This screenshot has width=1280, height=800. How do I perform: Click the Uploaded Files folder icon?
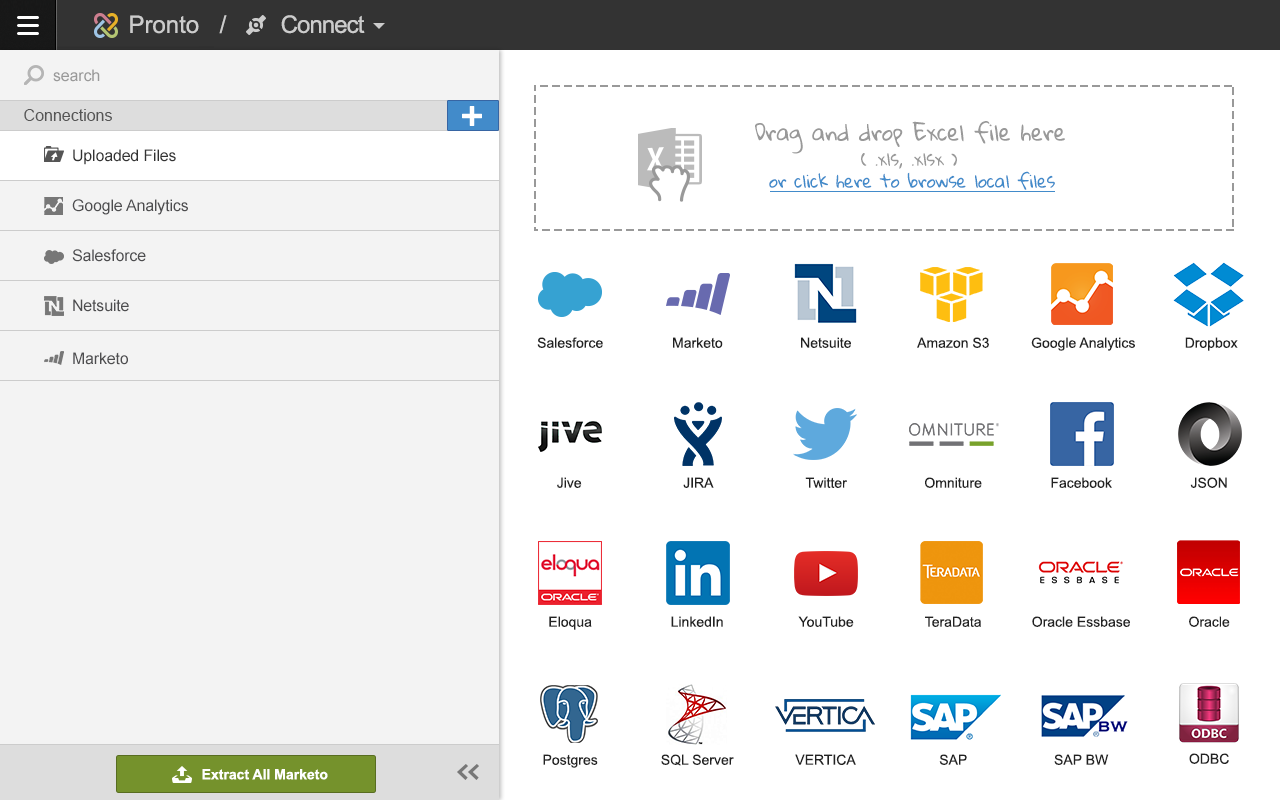[54, 154]
